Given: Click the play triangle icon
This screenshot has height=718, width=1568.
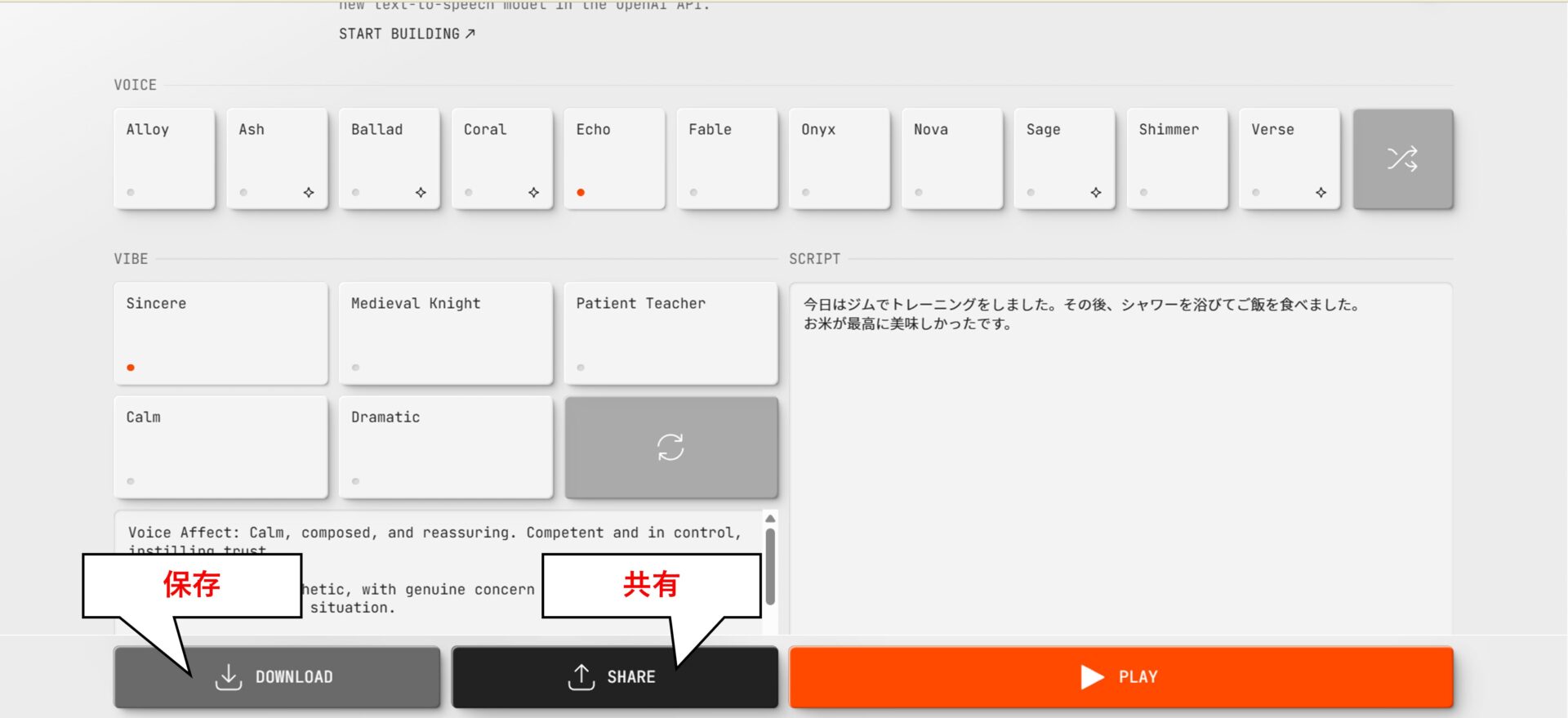Looking at the screenshot, I should click(1092, 677).
